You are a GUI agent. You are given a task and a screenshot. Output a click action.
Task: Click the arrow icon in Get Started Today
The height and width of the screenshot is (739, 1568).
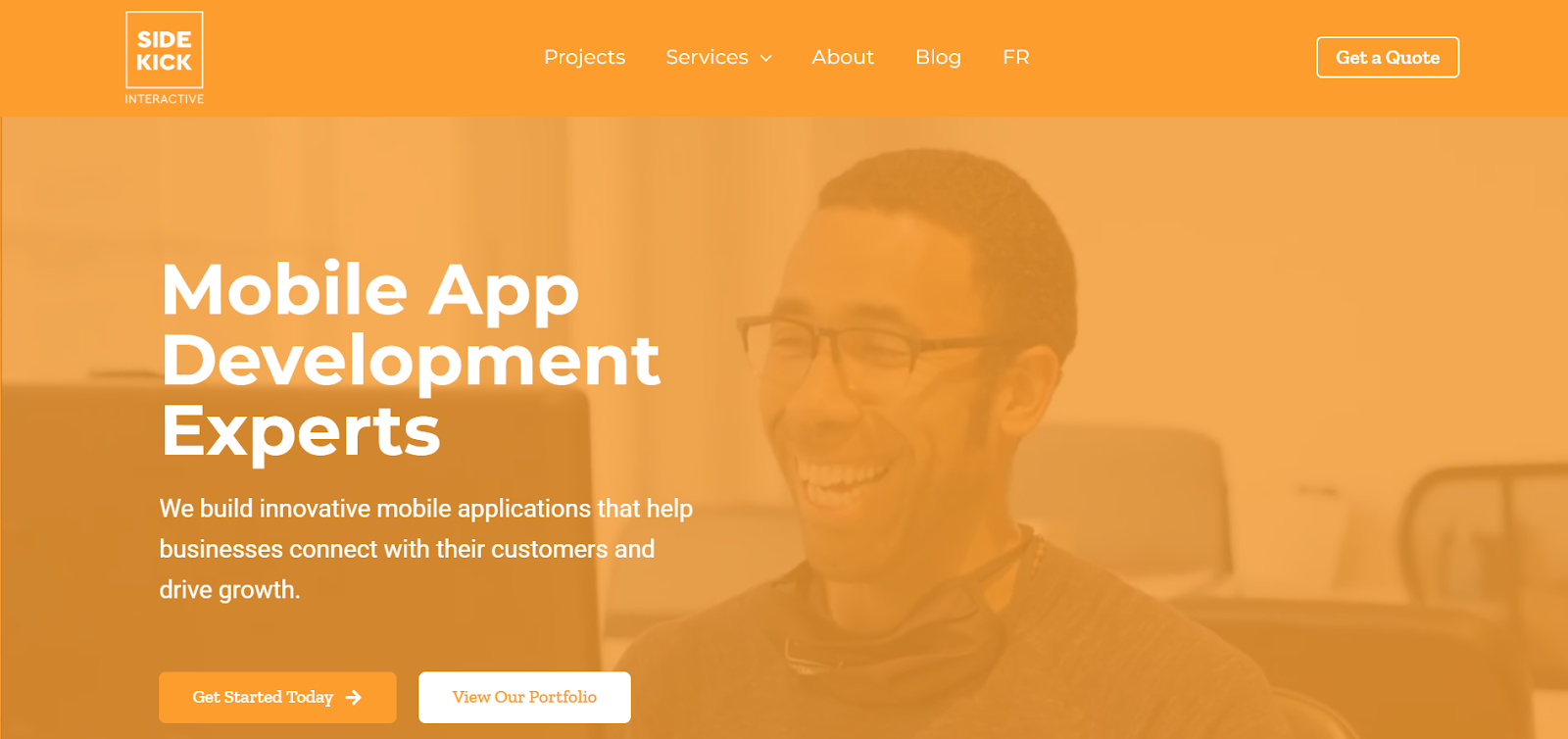354,698
